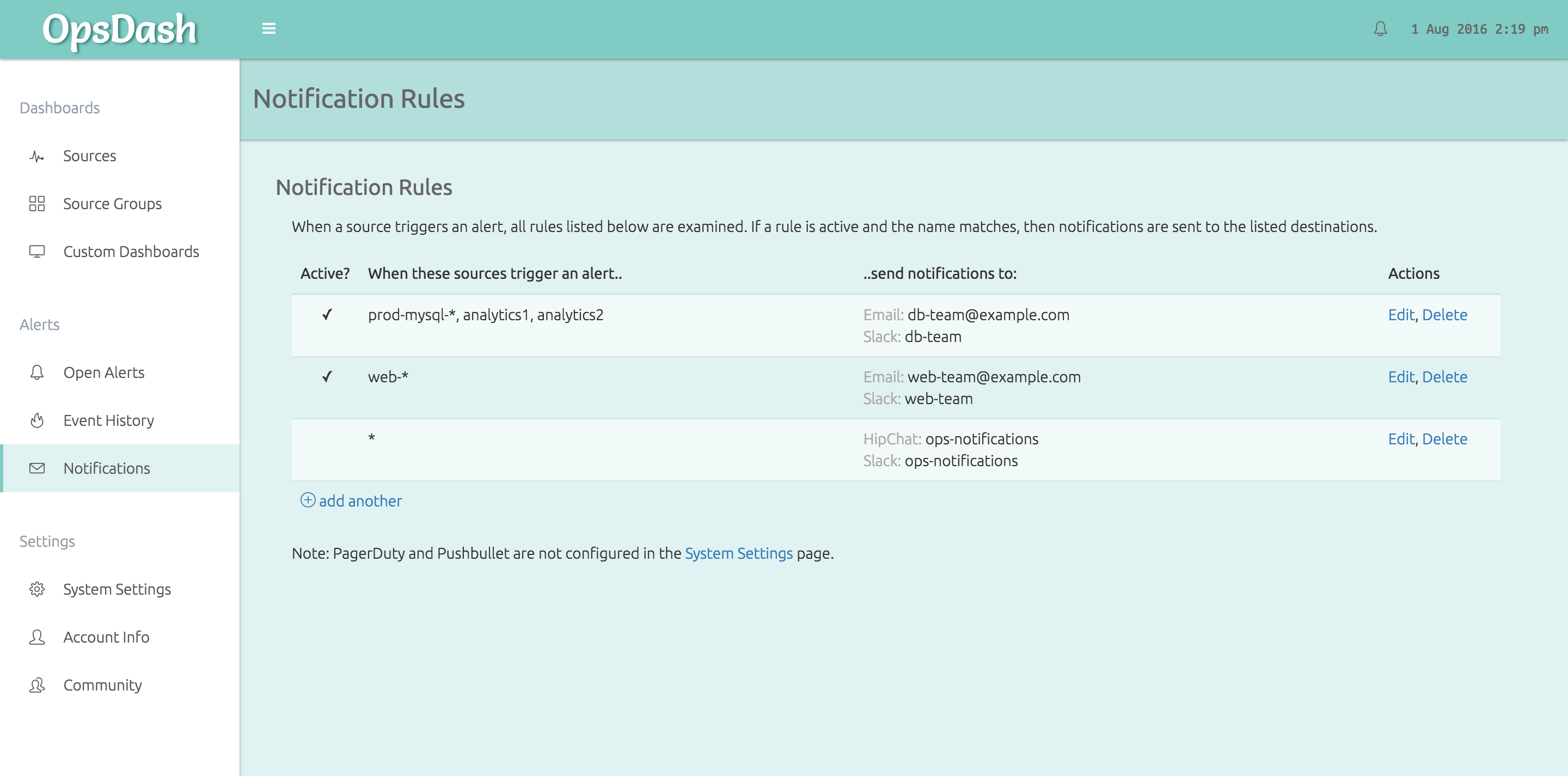
Task: Click db-team@example.com email address
Action: 988,315
